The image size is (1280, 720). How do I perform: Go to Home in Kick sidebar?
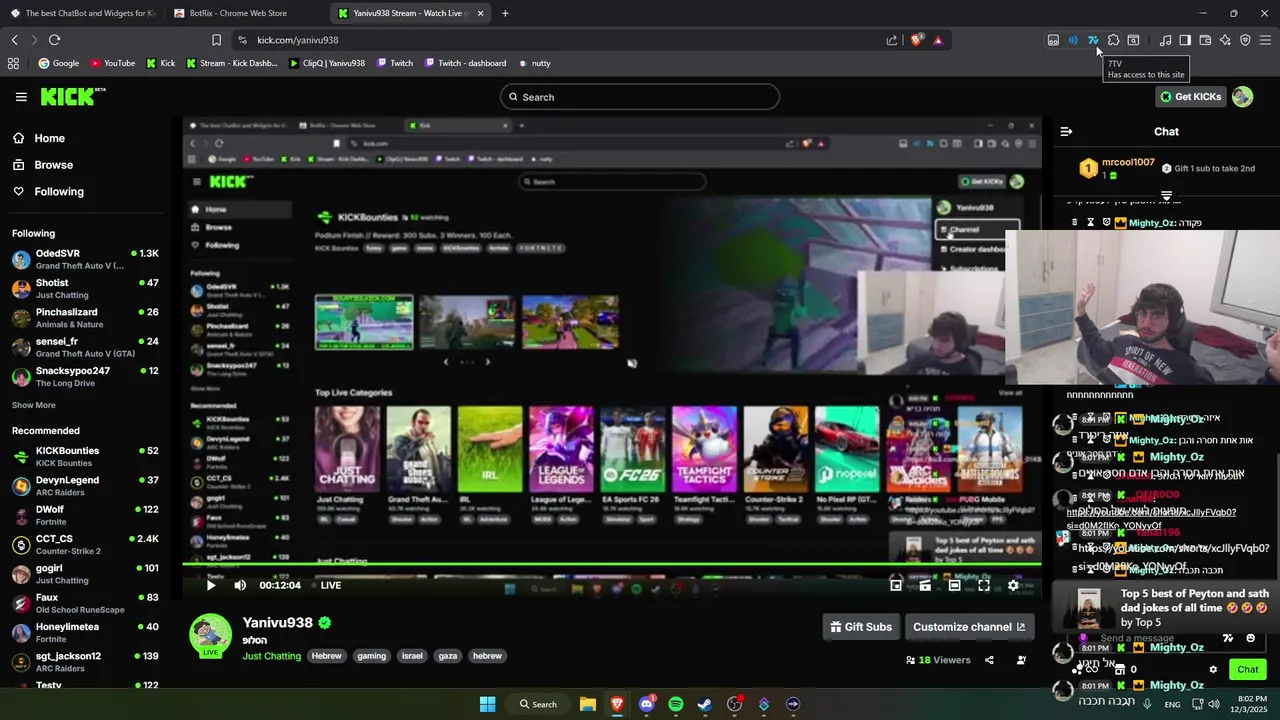[40, 138]
